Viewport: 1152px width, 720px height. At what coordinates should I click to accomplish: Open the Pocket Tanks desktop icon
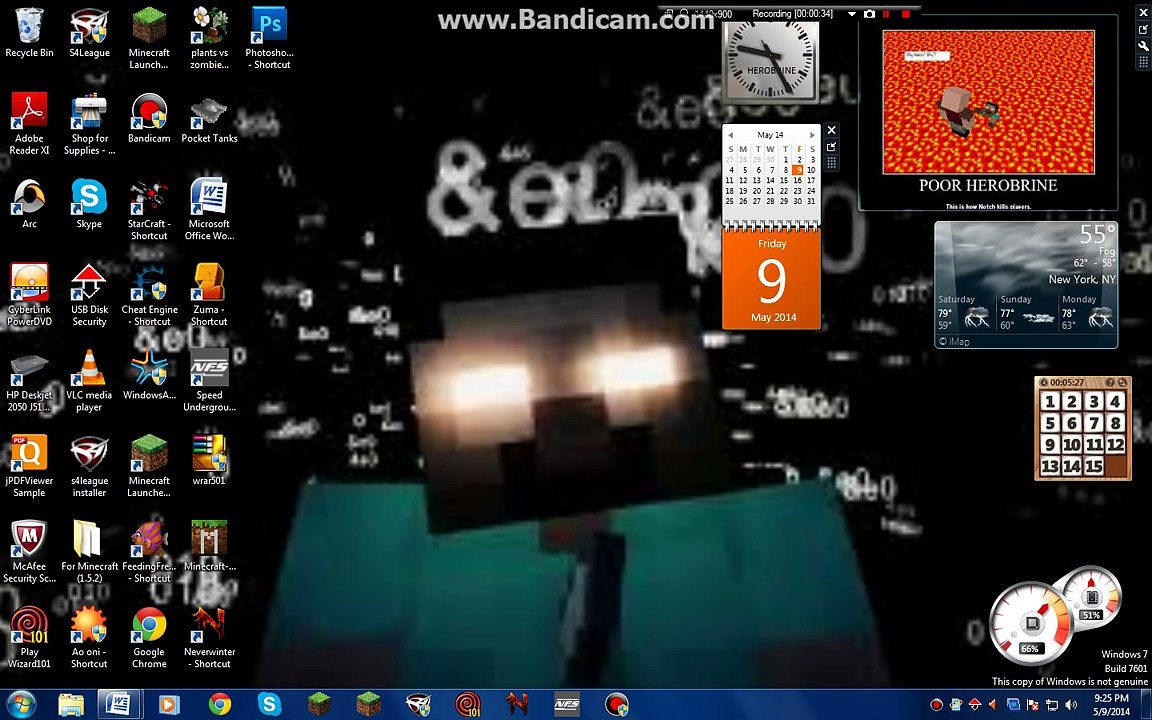click(209, 118)
